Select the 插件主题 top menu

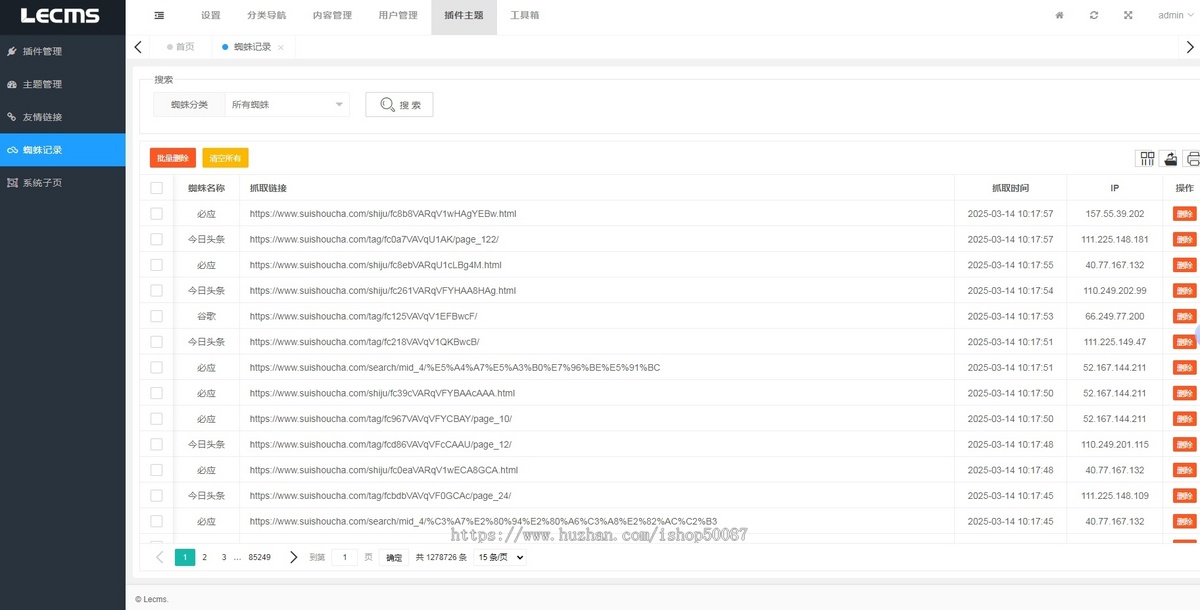click(464, 15)
